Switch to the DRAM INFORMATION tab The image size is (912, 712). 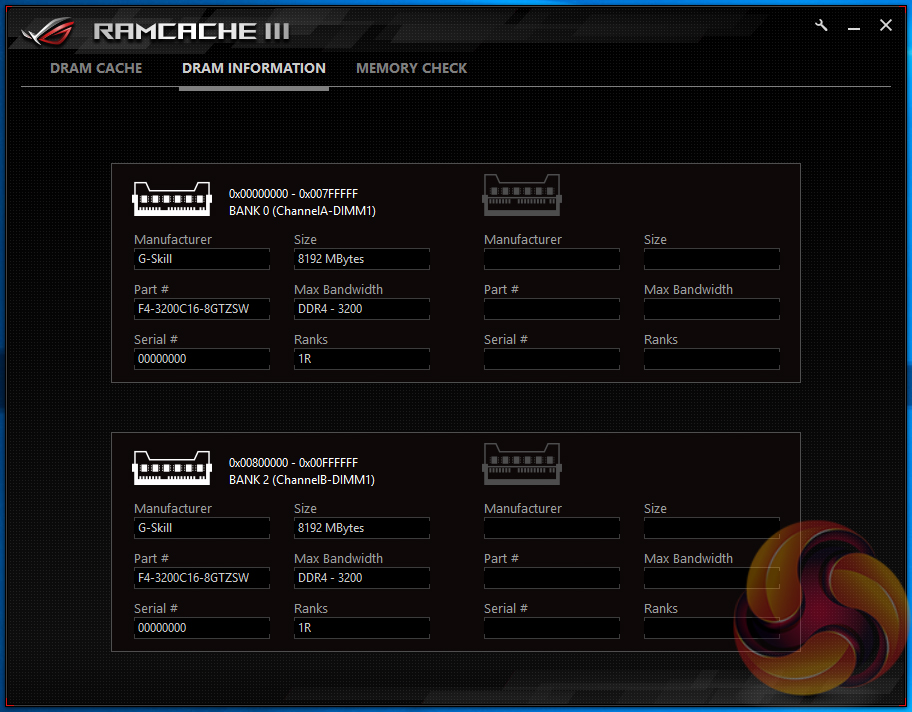tap(254, 68)
